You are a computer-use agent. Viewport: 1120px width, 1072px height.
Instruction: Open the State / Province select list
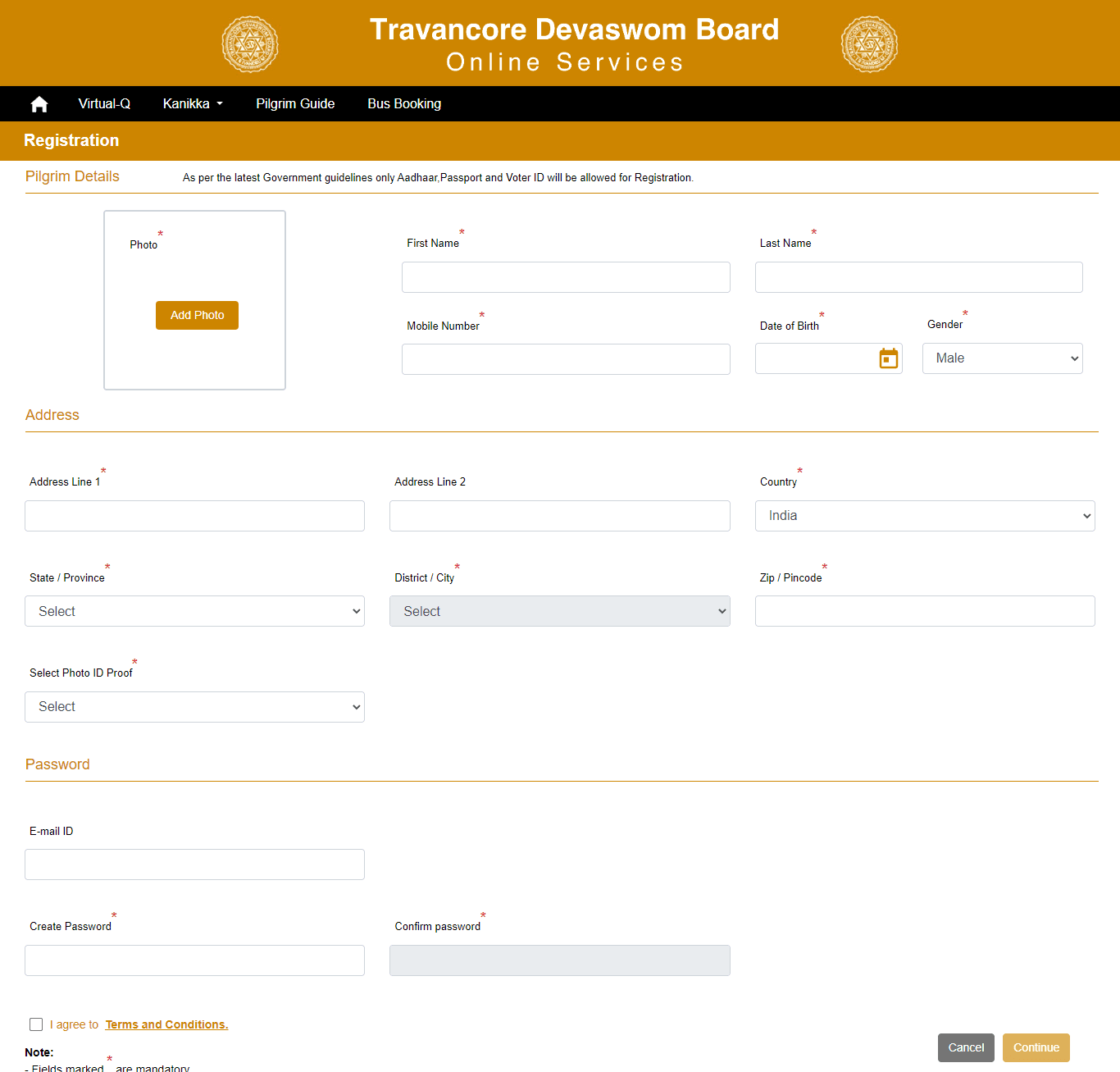[x=194, y=612]
